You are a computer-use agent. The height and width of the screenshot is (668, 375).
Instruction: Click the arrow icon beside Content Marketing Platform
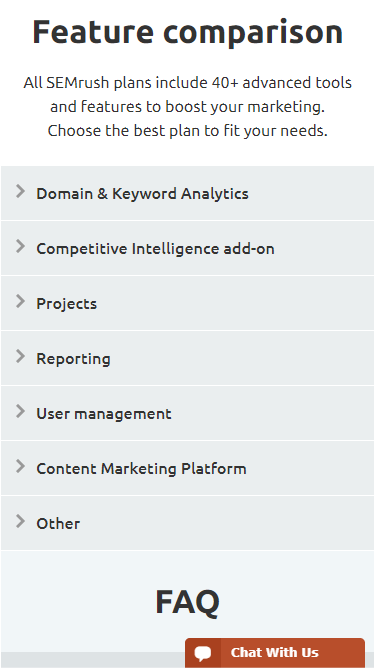pos(20,466)
